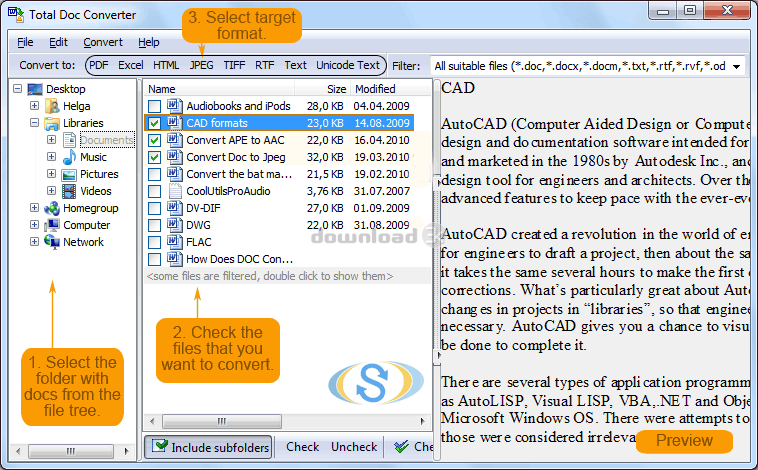
Task: Click the file list scroll right arrow
Action: (x=423, y=421)
